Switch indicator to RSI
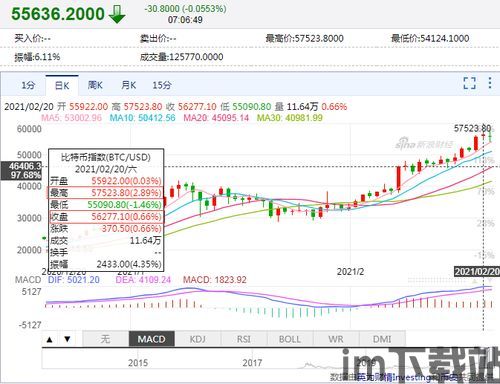 point(244,339)
